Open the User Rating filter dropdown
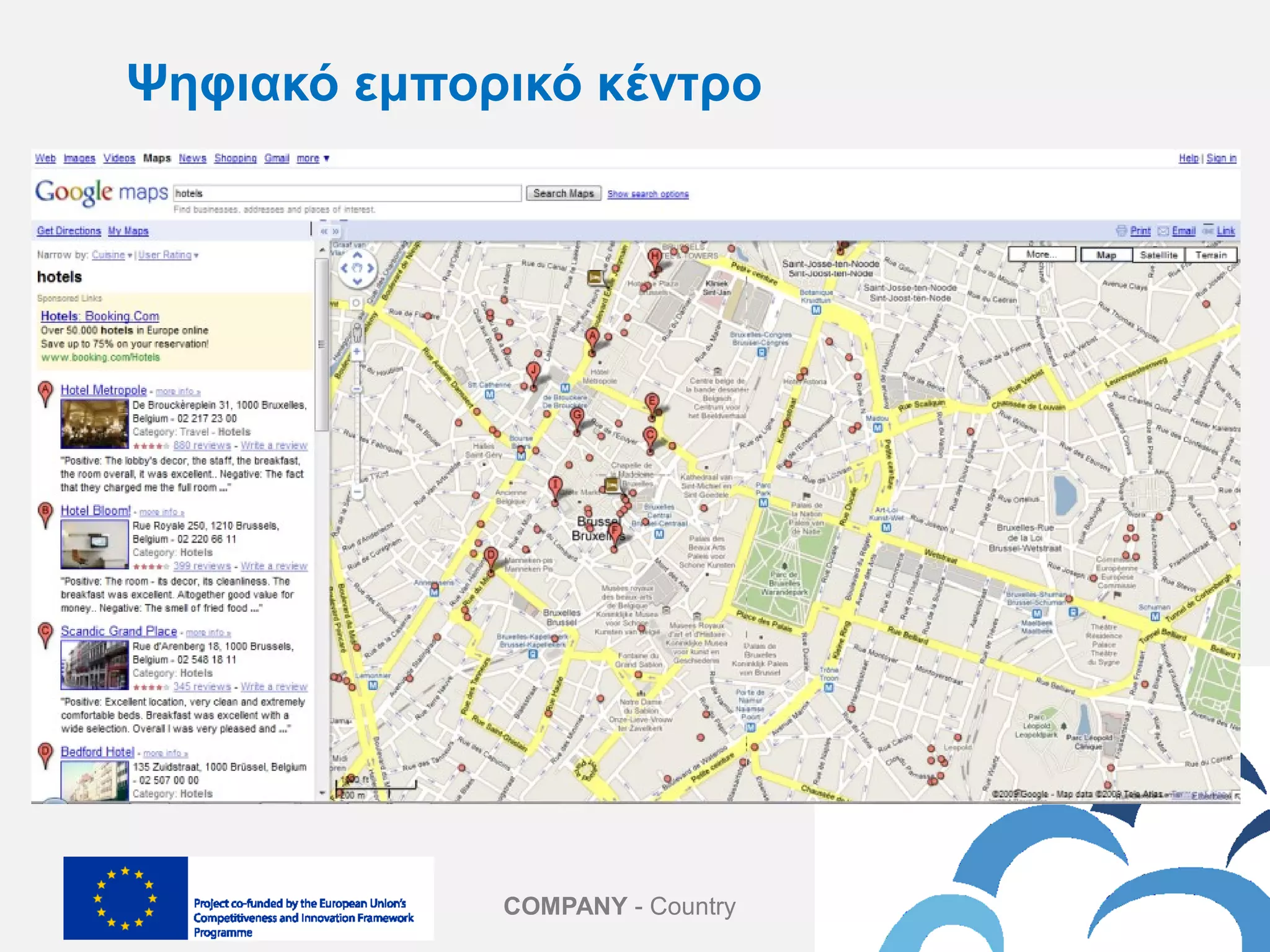The width and height of the screenshot is (1270, 952). (x=168, y=255)
